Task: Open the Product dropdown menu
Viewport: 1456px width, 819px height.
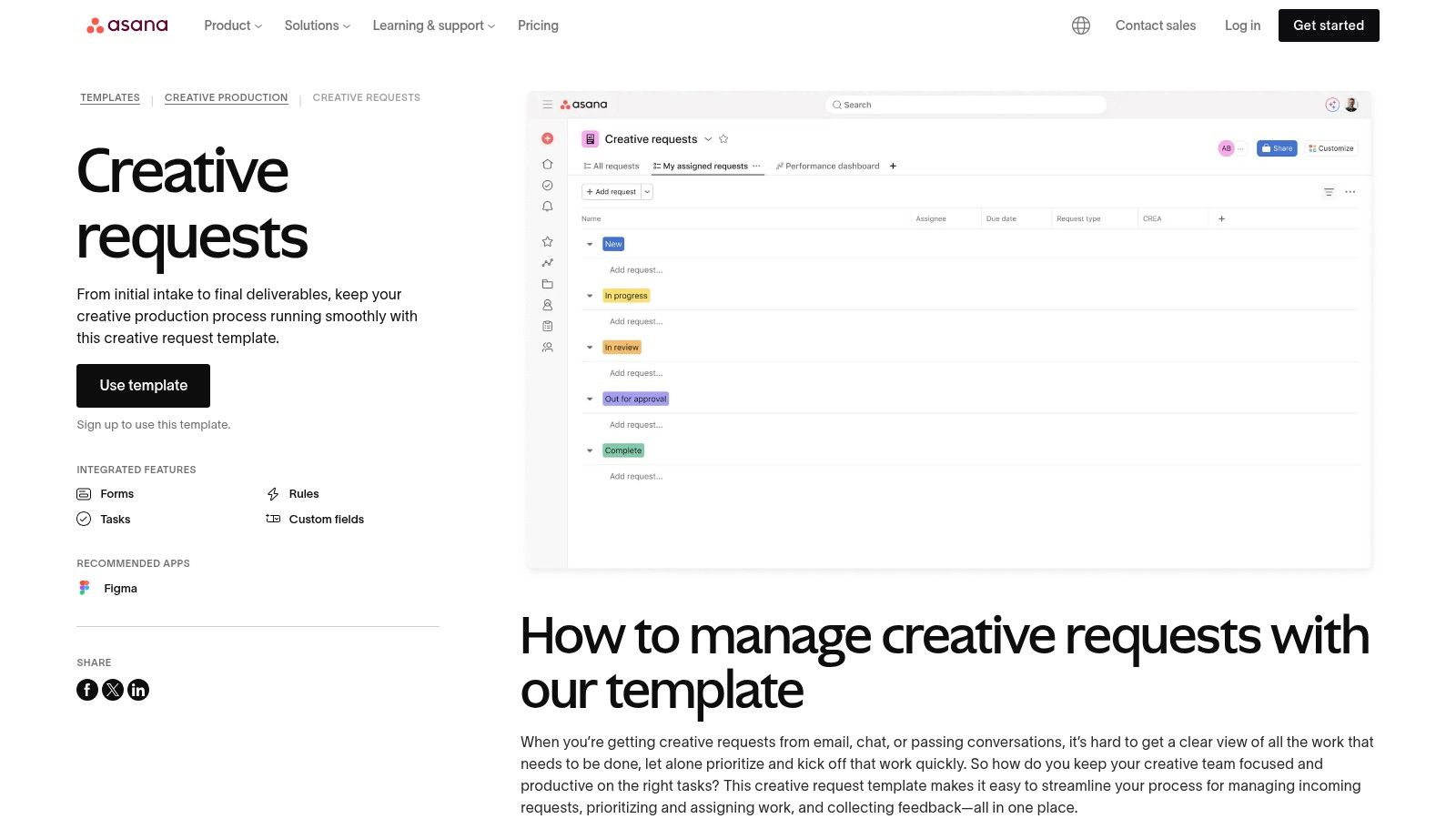Action: (x=233, y=25)
